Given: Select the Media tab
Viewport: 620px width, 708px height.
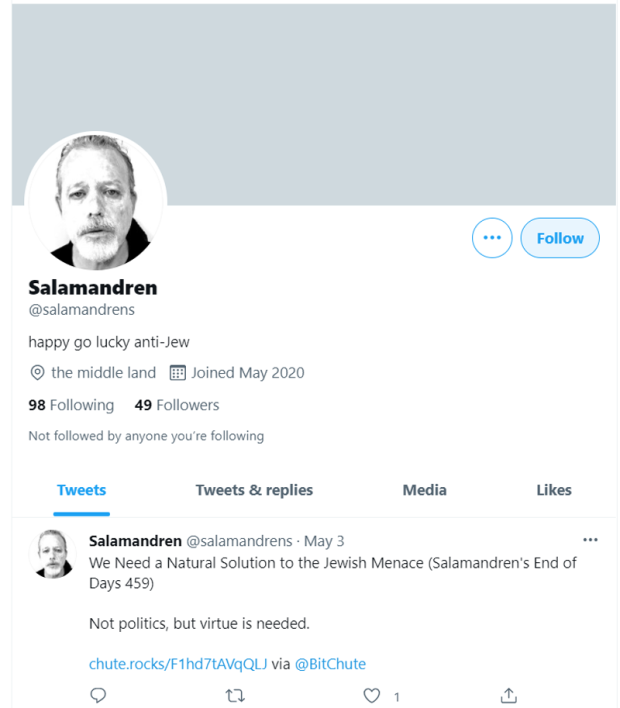Looking at the screenshot, I should click(x=424, y=490).
